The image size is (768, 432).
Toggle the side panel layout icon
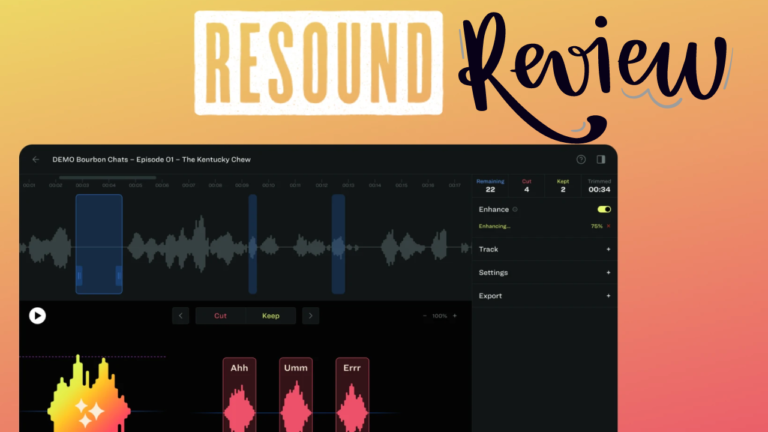pos(601,160)
